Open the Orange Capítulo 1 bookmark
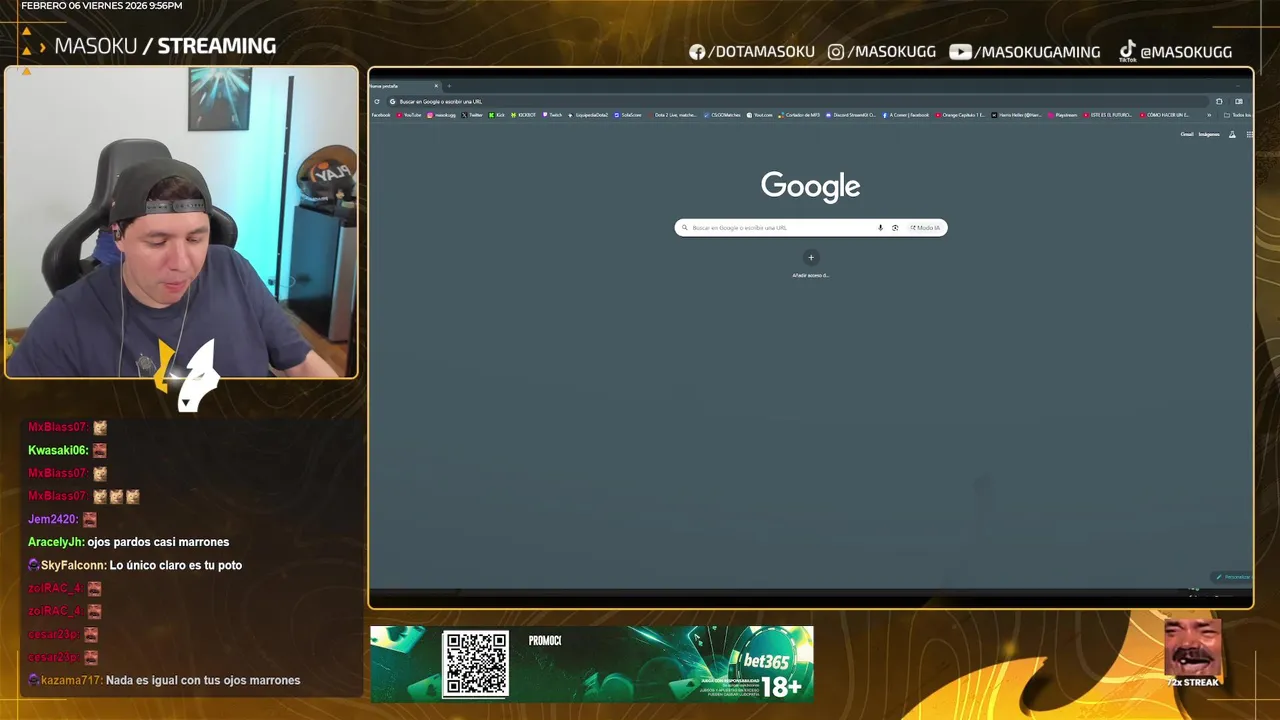1280x720 pixels. pyautogui.click(x=960, y=115)
